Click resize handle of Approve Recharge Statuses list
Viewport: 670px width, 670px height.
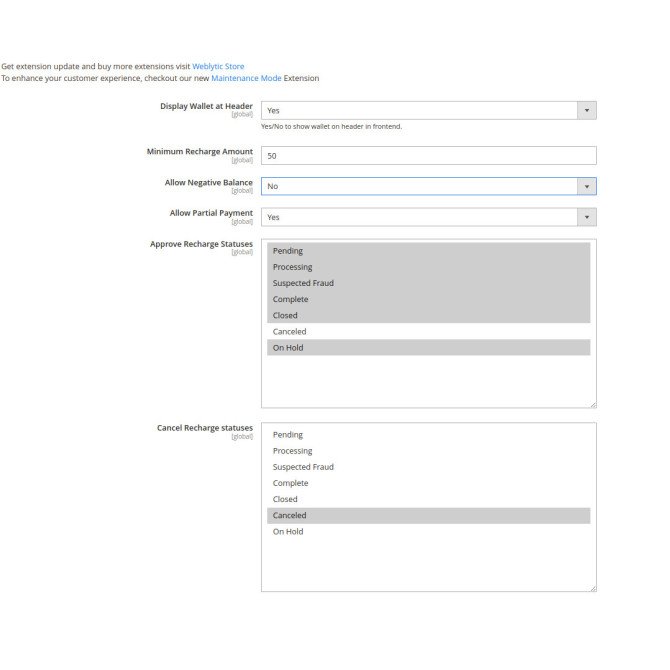[593, 405]
